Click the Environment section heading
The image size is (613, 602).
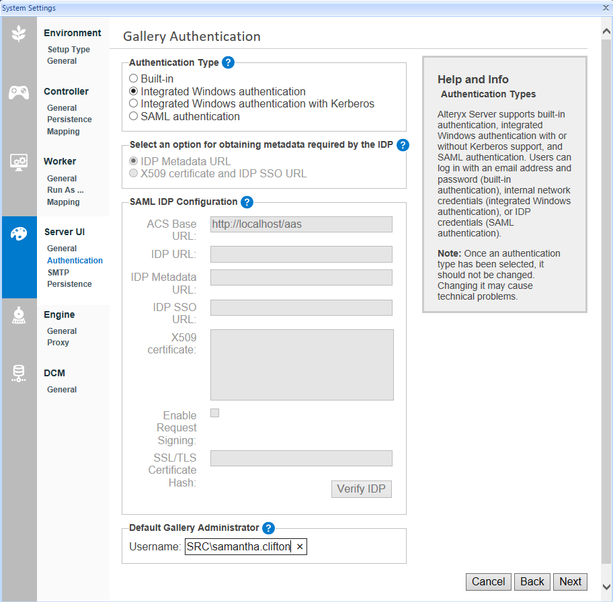tap(72, 33)
